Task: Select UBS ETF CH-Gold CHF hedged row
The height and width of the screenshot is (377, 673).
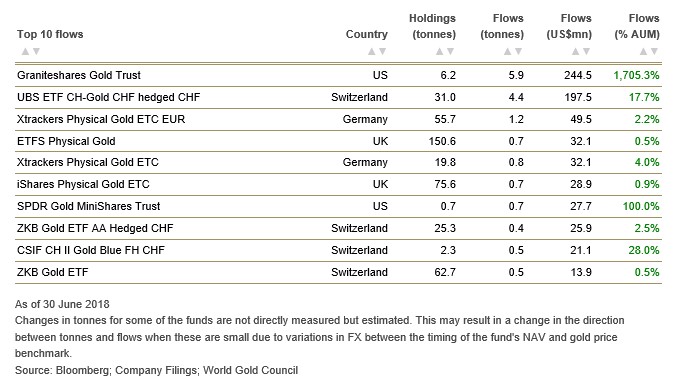Action: pyautogui.click(x=338, y=97)
